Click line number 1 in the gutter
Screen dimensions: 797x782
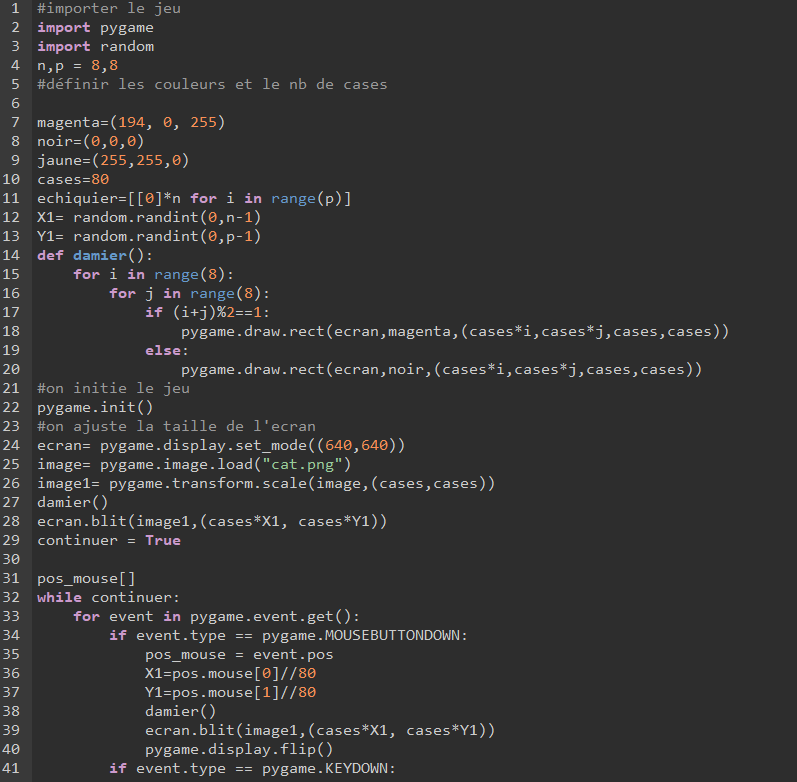coord(15,9)
